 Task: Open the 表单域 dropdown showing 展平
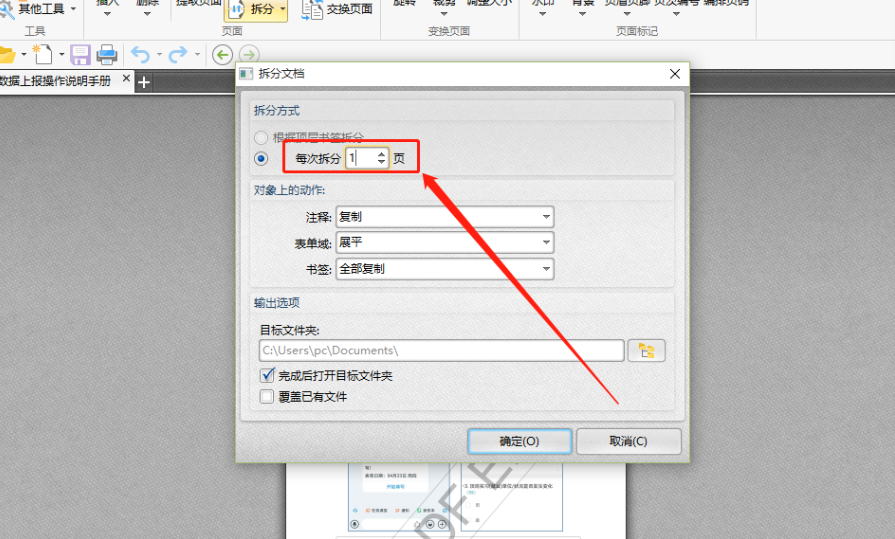(445, 243)
